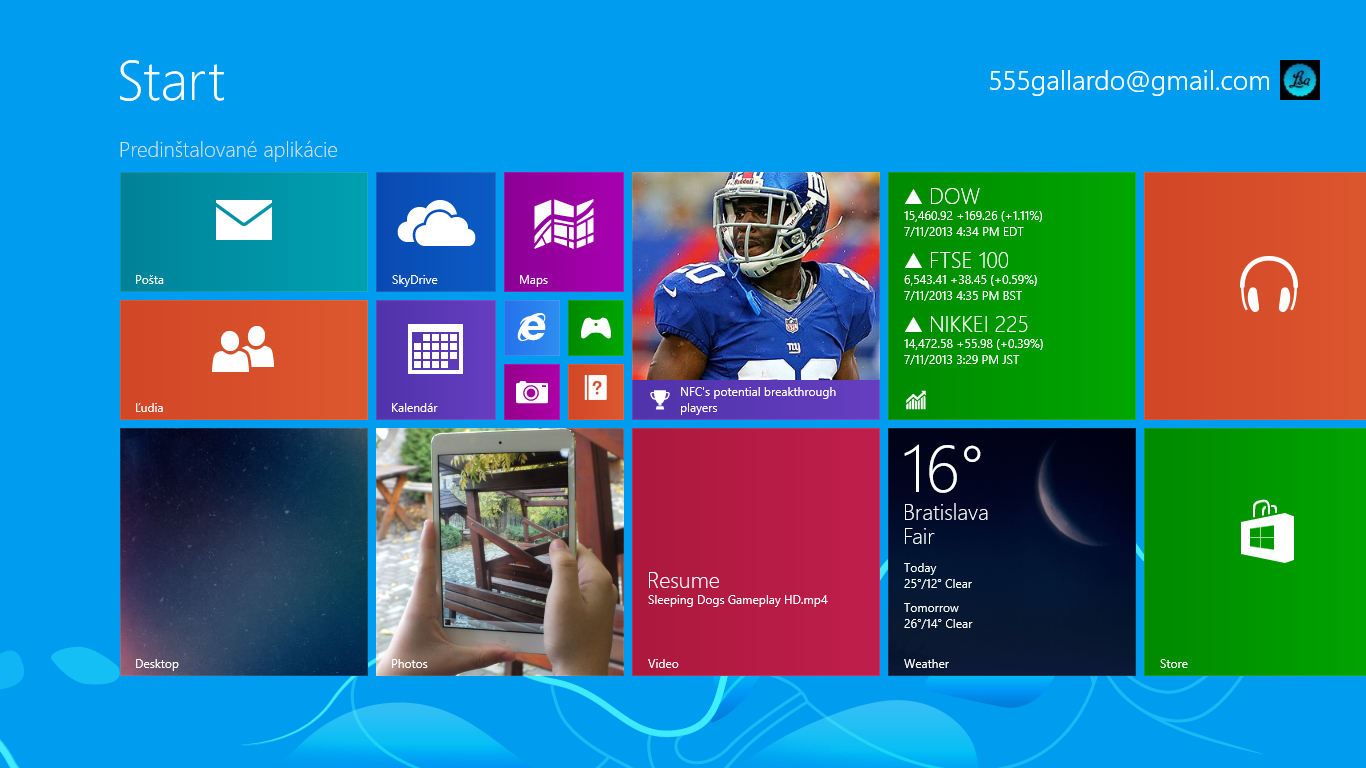Click the DOW index entry

(974, 213)
